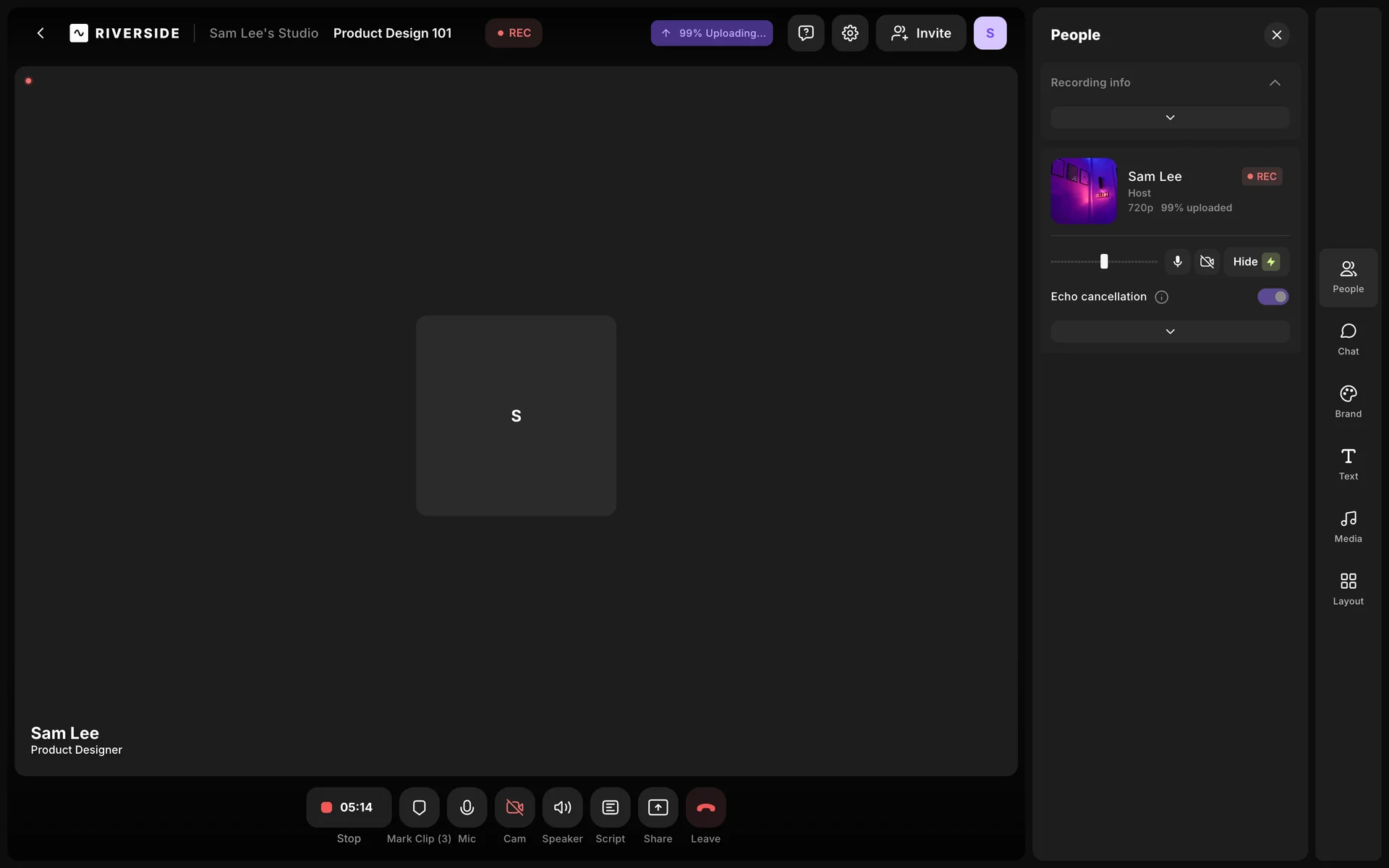Turn on camera with Cam button
1389x868 pixels.
point(514,807)
